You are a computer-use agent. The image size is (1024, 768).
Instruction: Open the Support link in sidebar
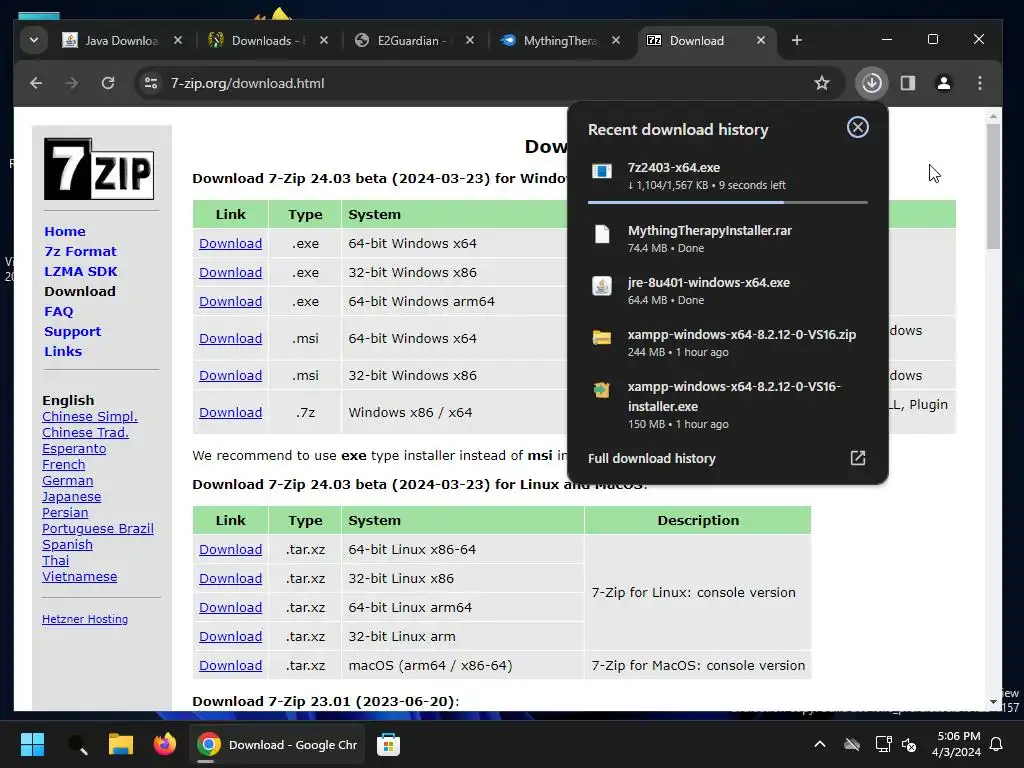point(72,331)
